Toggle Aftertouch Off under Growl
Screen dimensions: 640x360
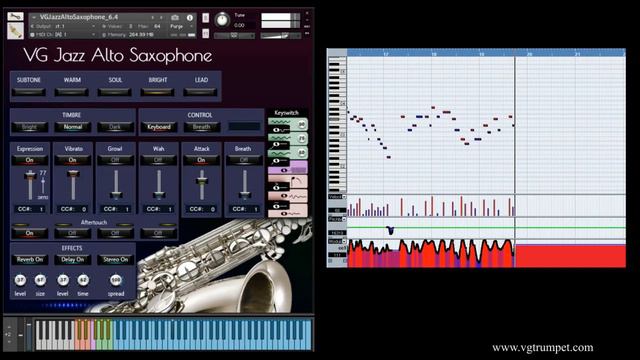pos(115,233)
